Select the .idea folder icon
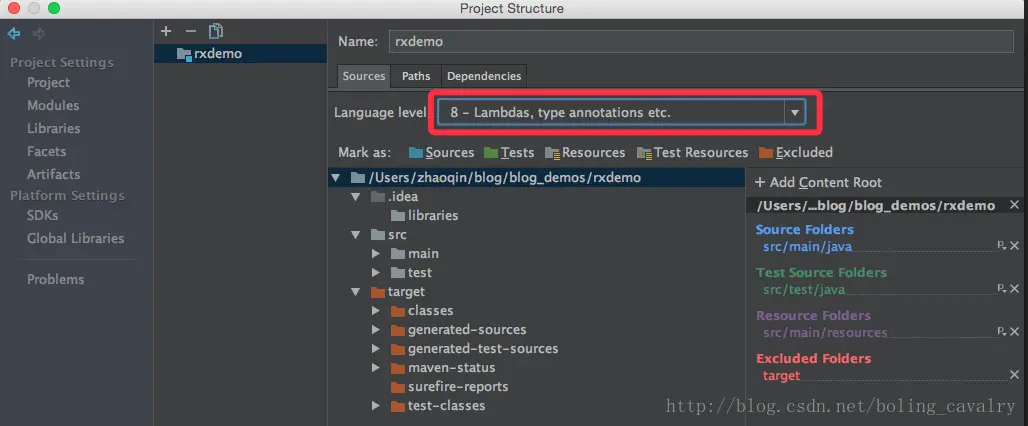Viewport: 1028px width, 426px height. [x=378, y=197]
